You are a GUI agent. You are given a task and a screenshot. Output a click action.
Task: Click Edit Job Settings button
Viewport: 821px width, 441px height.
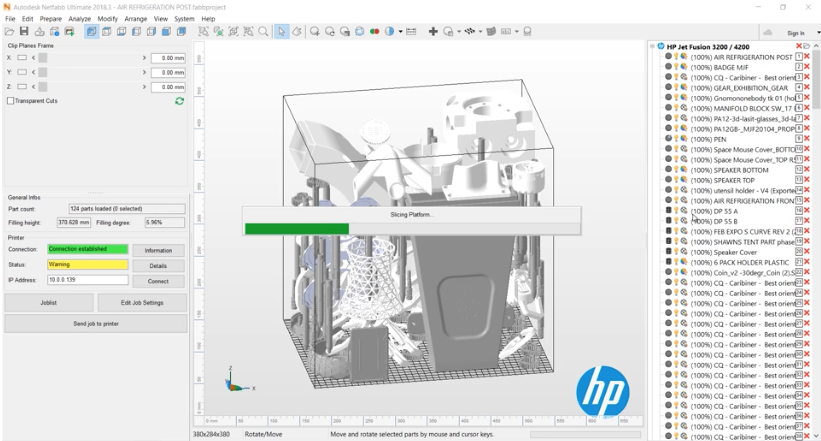coord(142,303)
